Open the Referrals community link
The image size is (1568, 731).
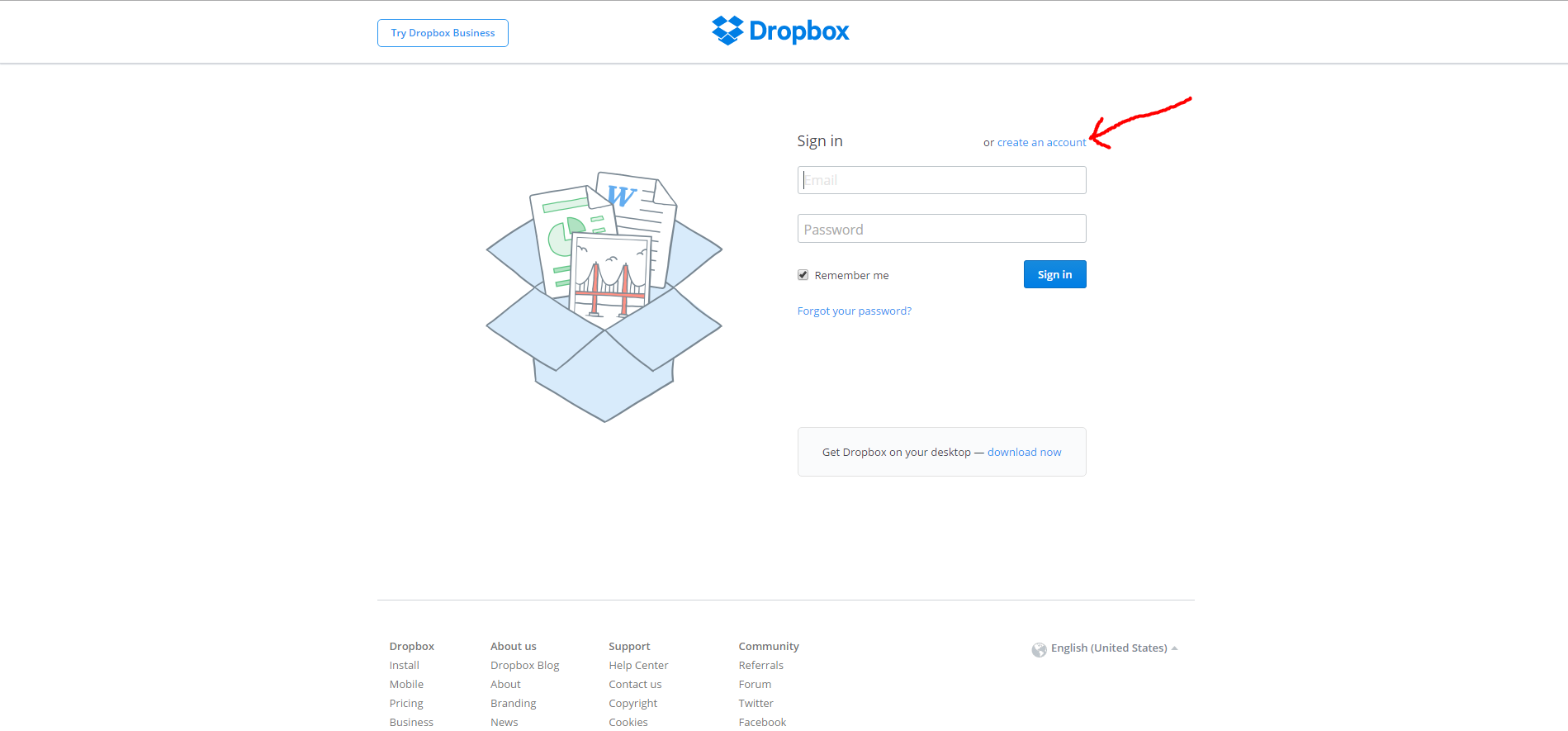tap(760, 666)
